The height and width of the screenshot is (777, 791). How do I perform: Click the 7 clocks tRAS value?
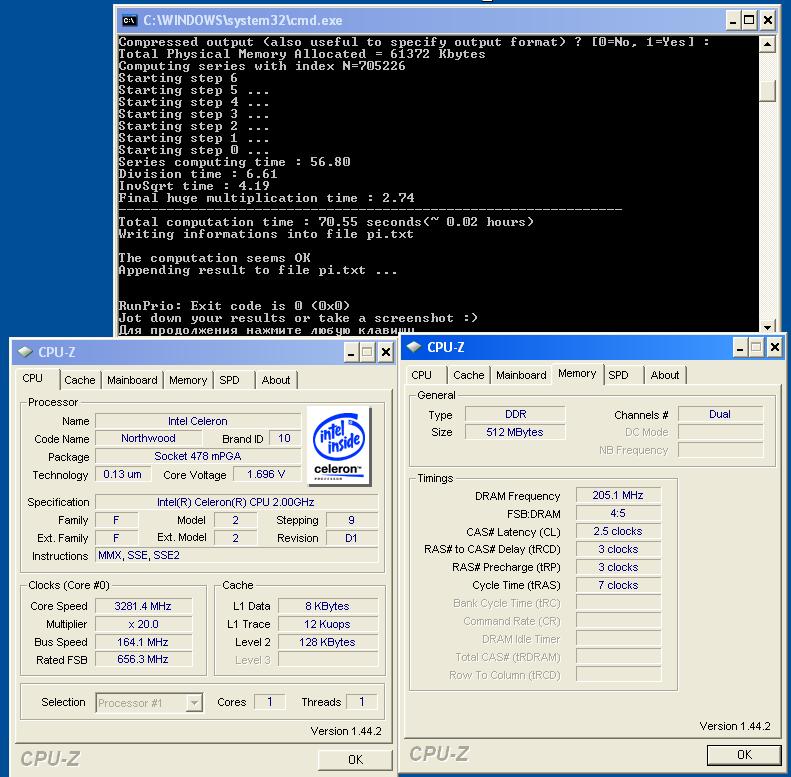point(618,585)
